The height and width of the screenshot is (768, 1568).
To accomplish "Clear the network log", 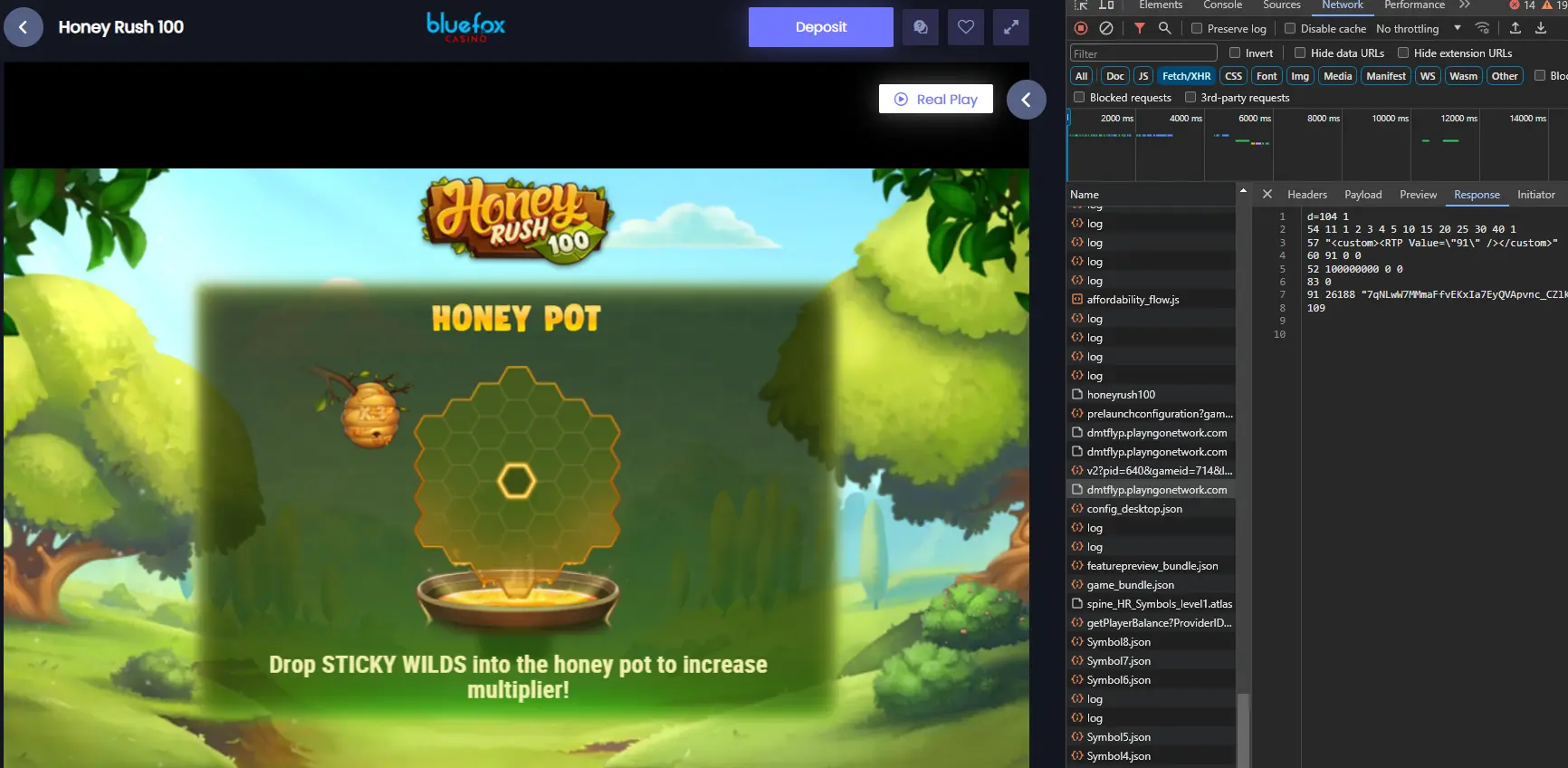I will click(1106, 28).
